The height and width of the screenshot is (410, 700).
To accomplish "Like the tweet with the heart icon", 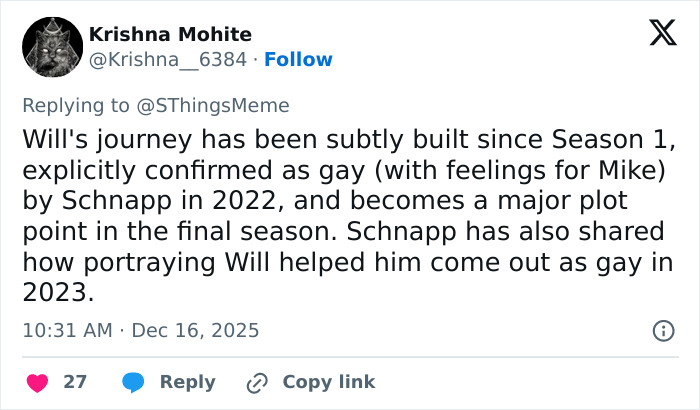I will pyautogui.click(x=37, y=382).
